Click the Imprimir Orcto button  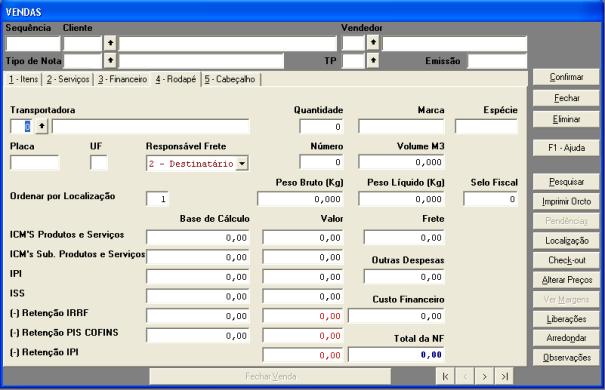(566, 201)
